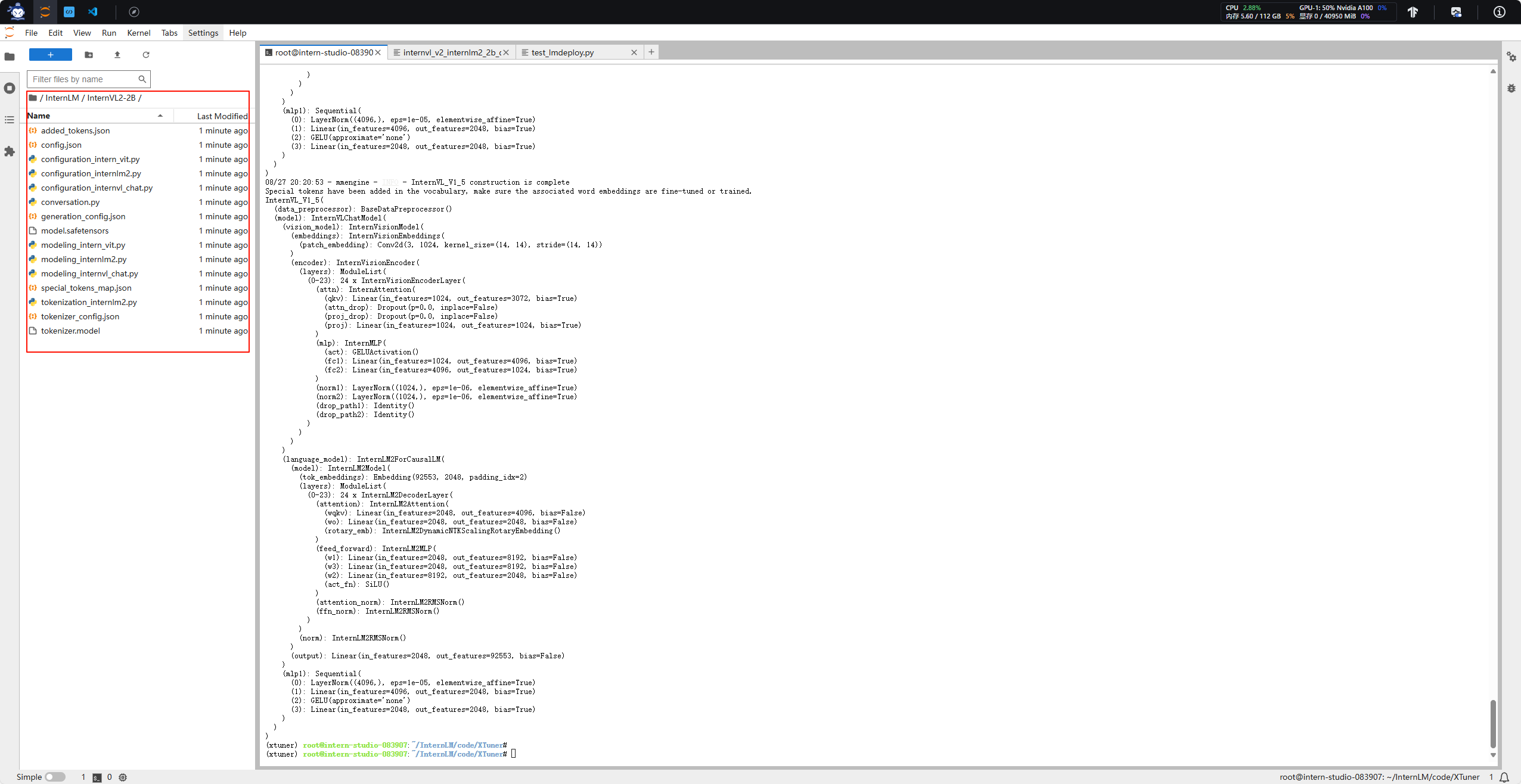
Task: Toggle Simple interface mode switch
Action: (x=55, y=777)
